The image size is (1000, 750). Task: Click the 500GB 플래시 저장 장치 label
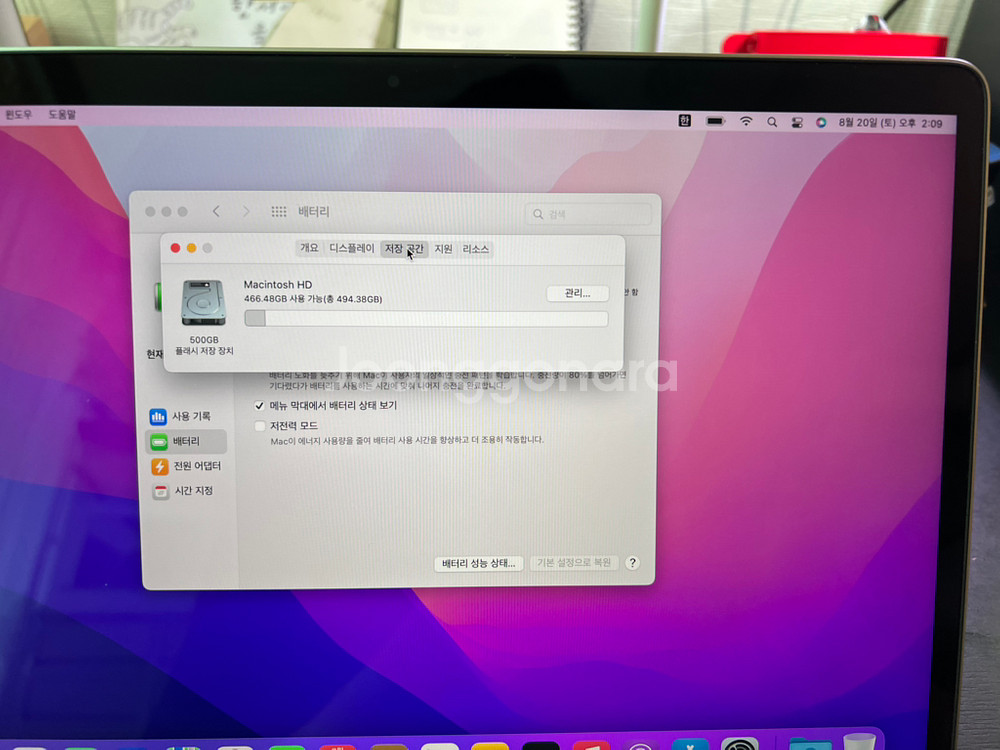204,345
